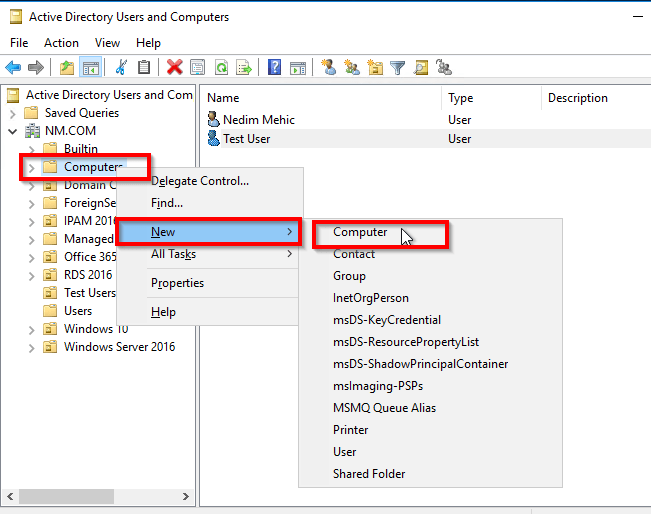Click the Find objects toolbar icon
651x514 pixels.
(x=421, y=67)
